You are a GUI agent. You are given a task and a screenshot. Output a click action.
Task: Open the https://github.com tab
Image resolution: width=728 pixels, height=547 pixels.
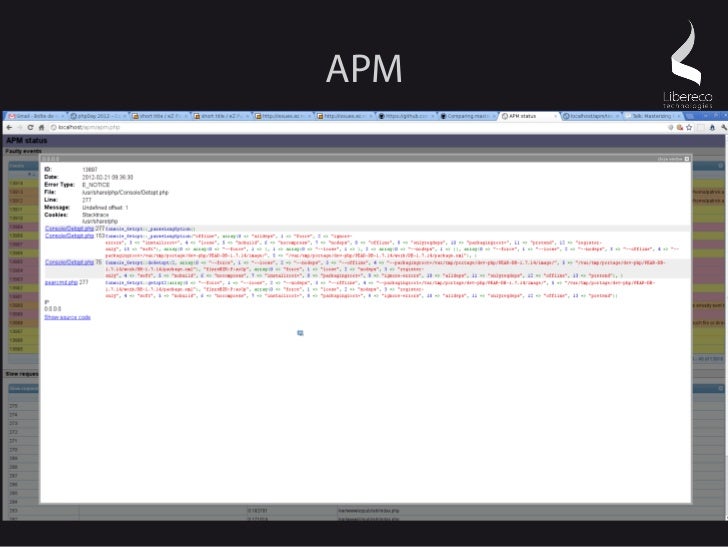click(x=406, y=116)
